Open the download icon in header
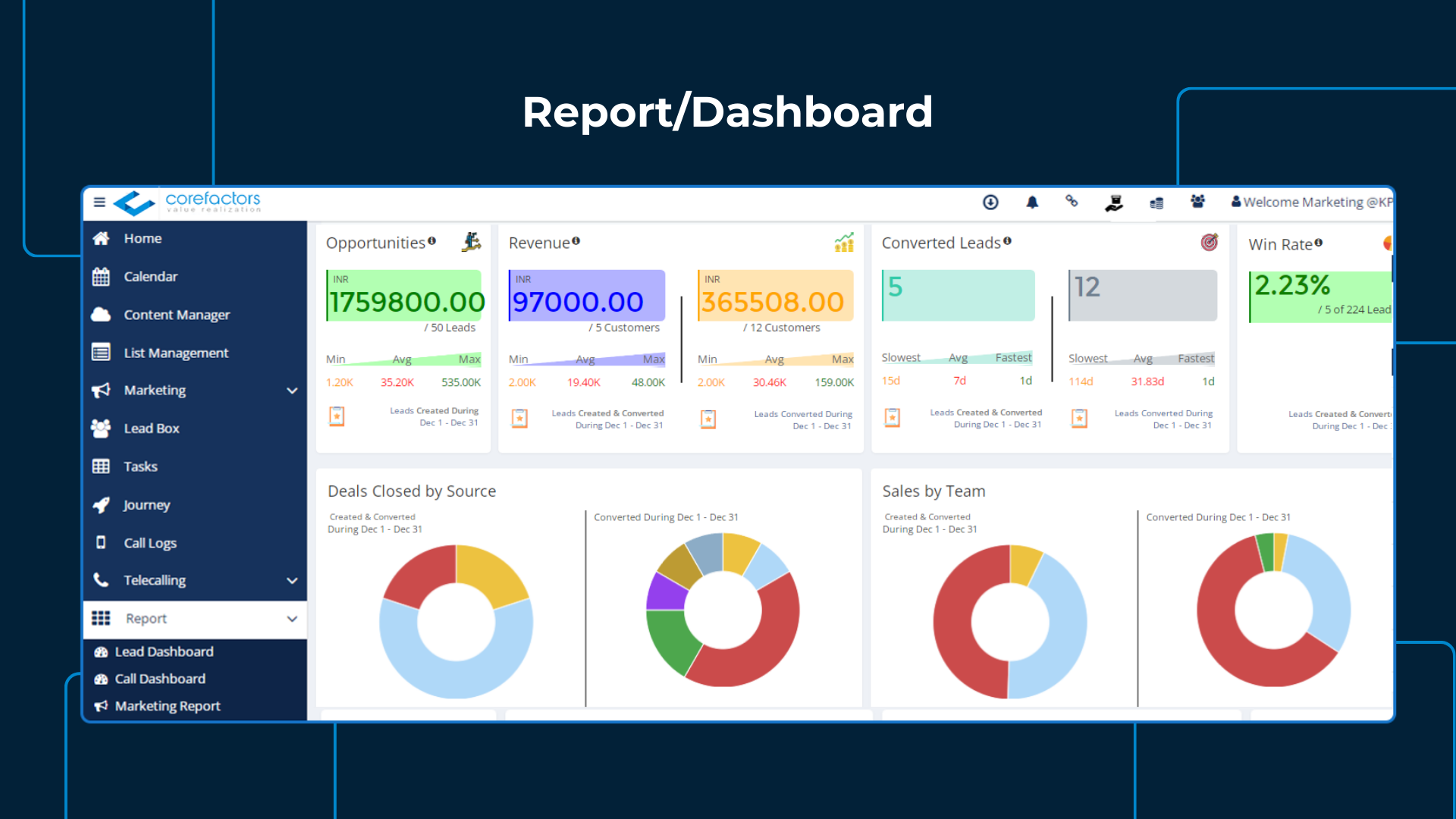Image resolution: width=1456 pixels, height=819 pixels. point(990,202)
